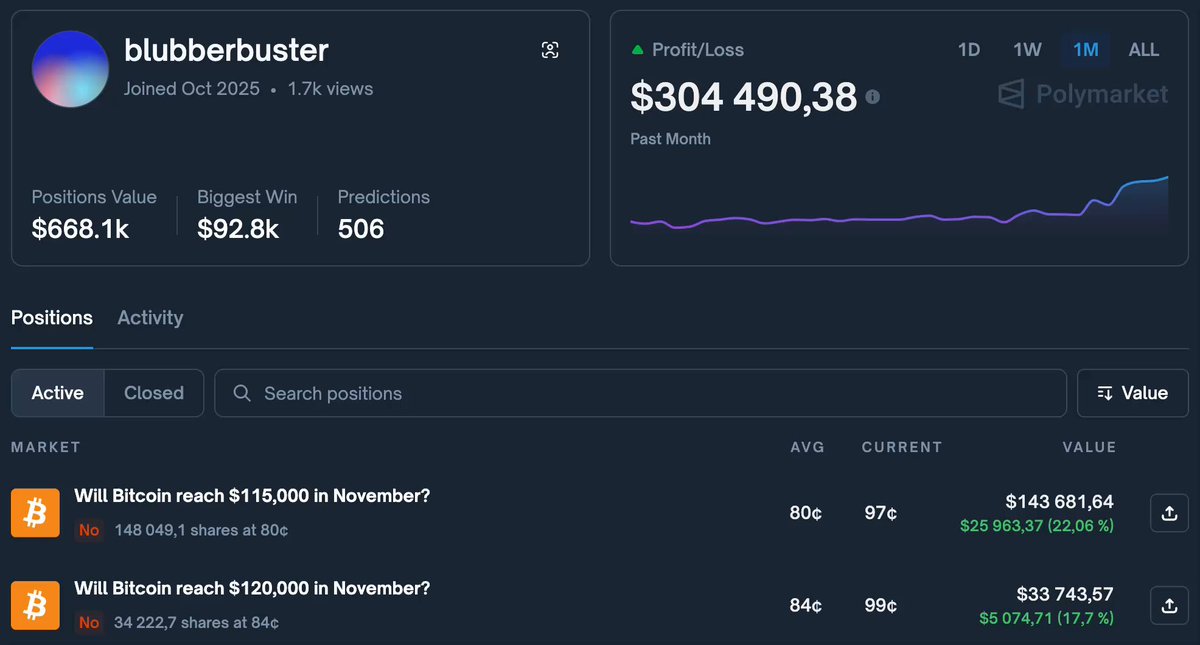Click the 84¢ average price
1200x645 pixels.
806,605
